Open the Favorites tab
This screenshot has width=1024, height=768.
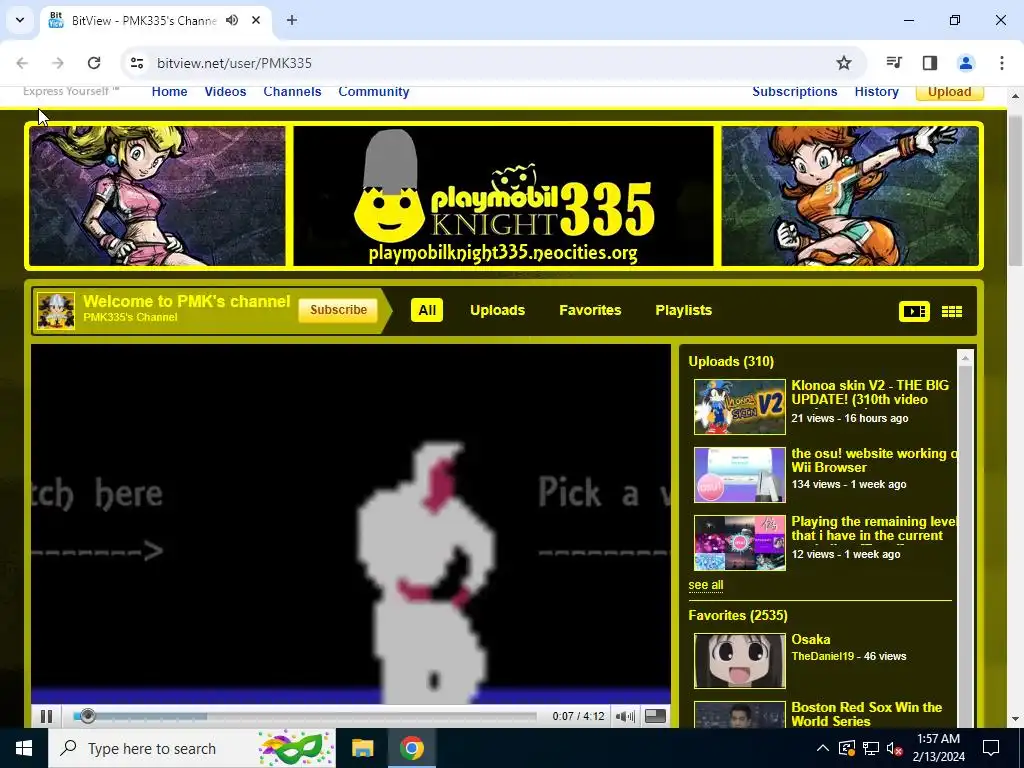(x=590, y=310)
